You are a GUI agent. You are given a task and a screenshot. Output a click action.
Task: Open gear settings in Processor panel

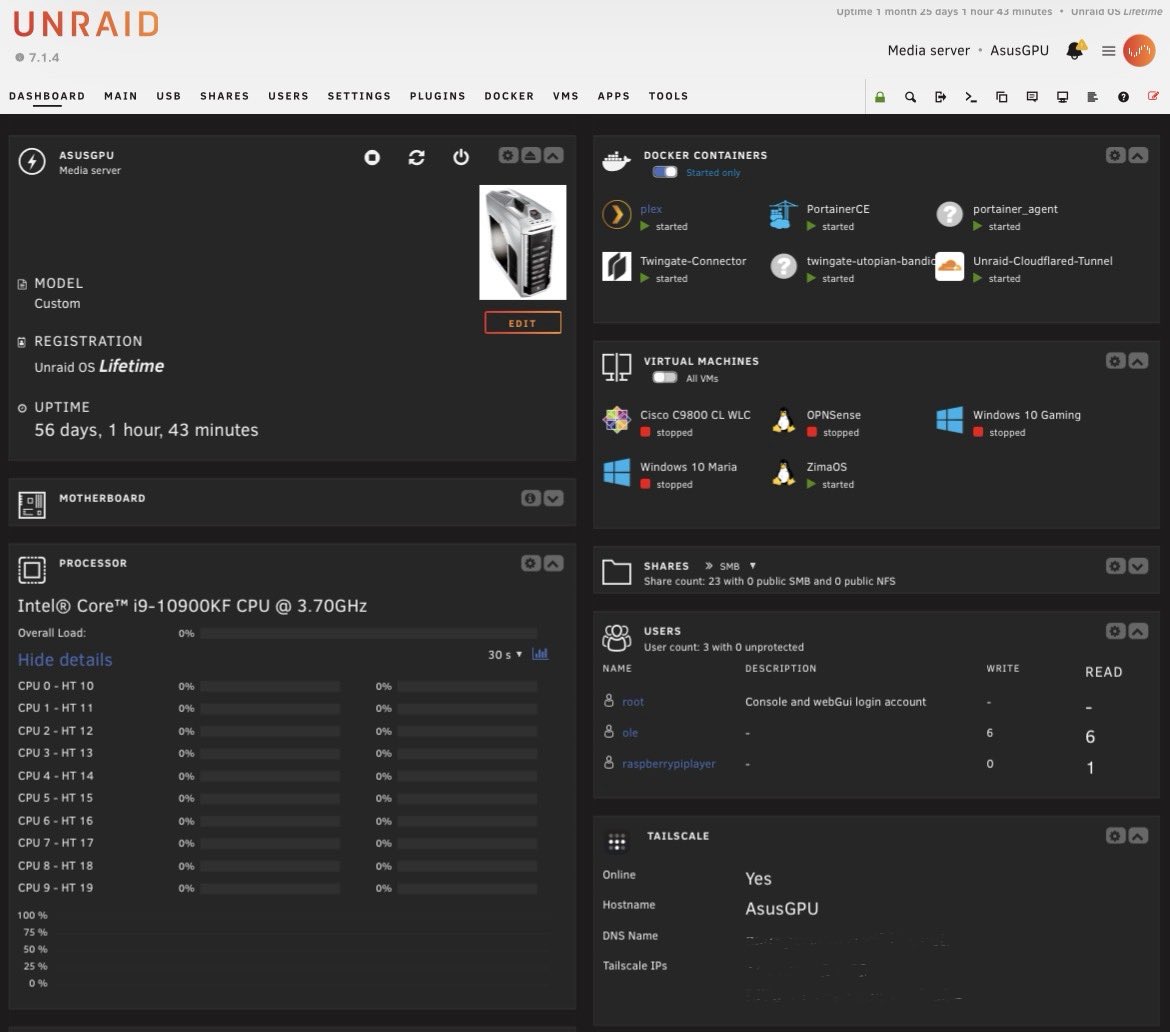[x=531, y=563]
